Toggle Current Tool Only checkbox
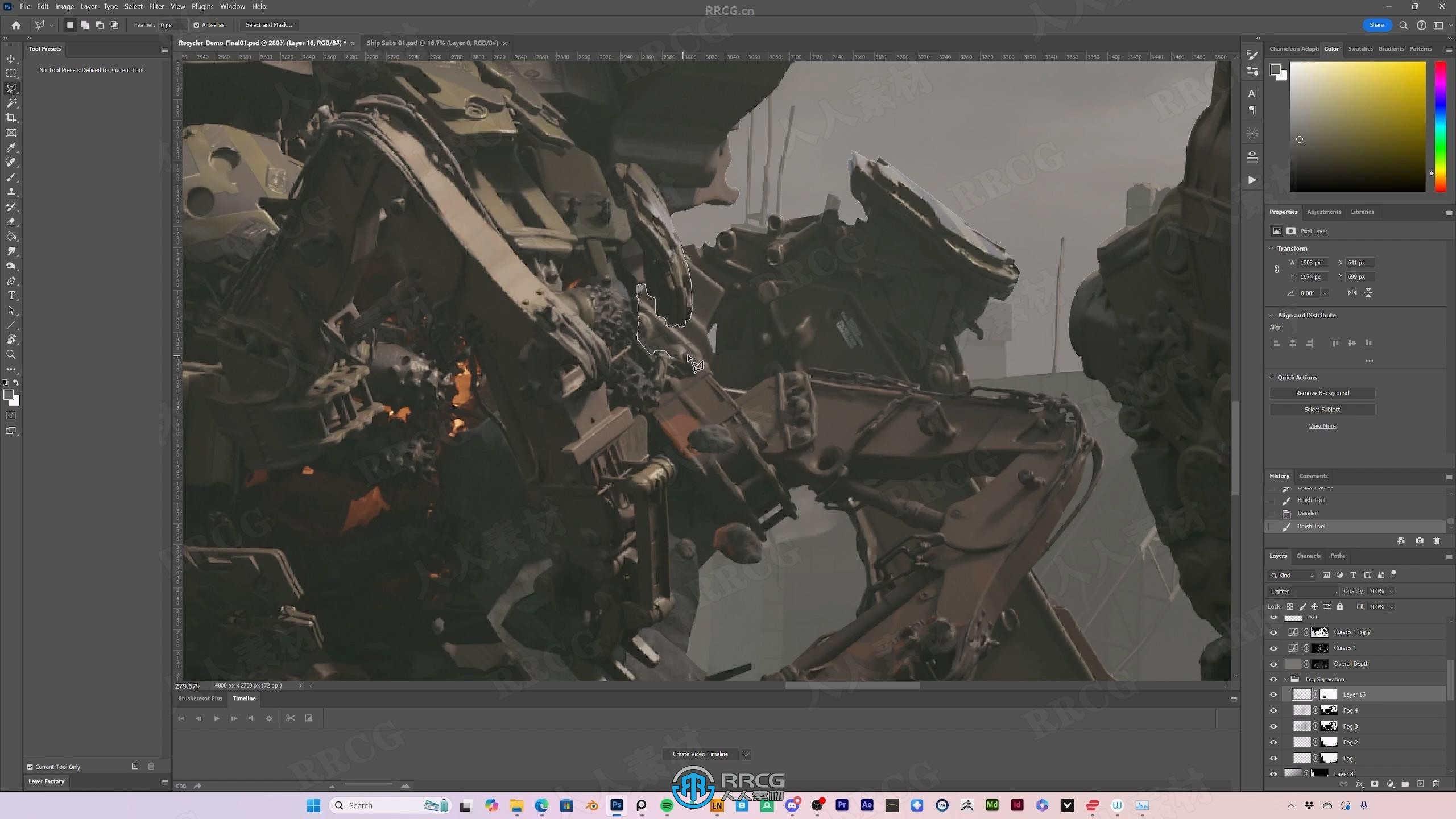Screen dimensions: 1456x819 [x=30, y=767]
